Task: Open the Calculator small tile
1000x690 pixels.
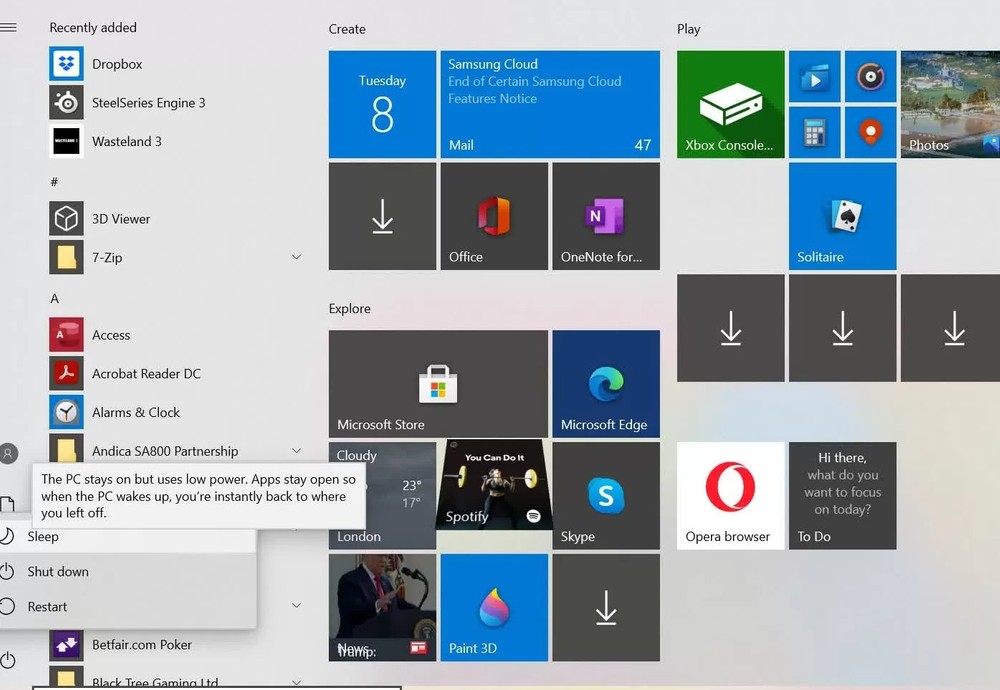Action: pos(814,133)
